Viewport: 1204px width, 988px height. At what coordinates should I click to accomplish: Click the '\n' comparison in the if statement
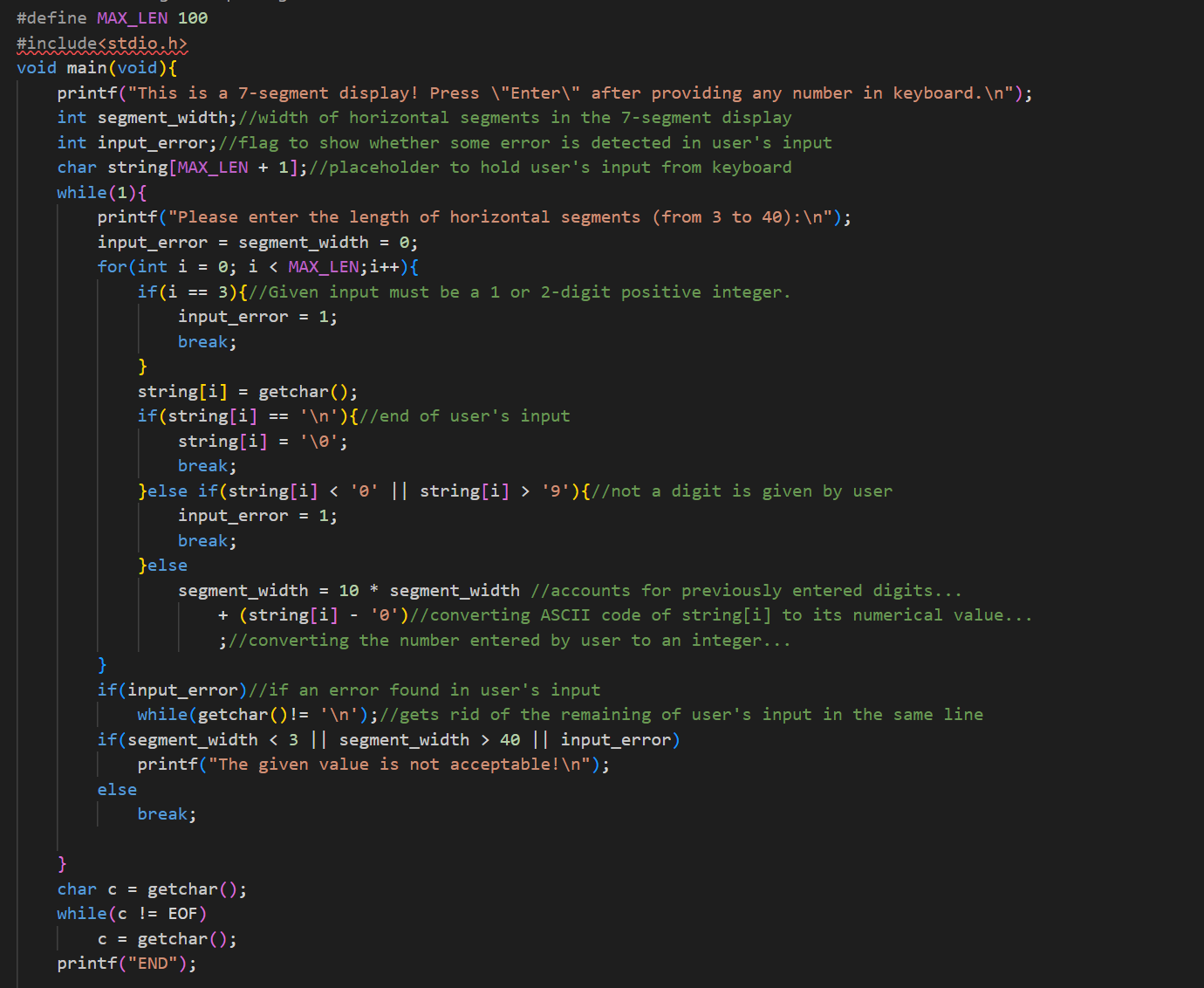point(323,415)
